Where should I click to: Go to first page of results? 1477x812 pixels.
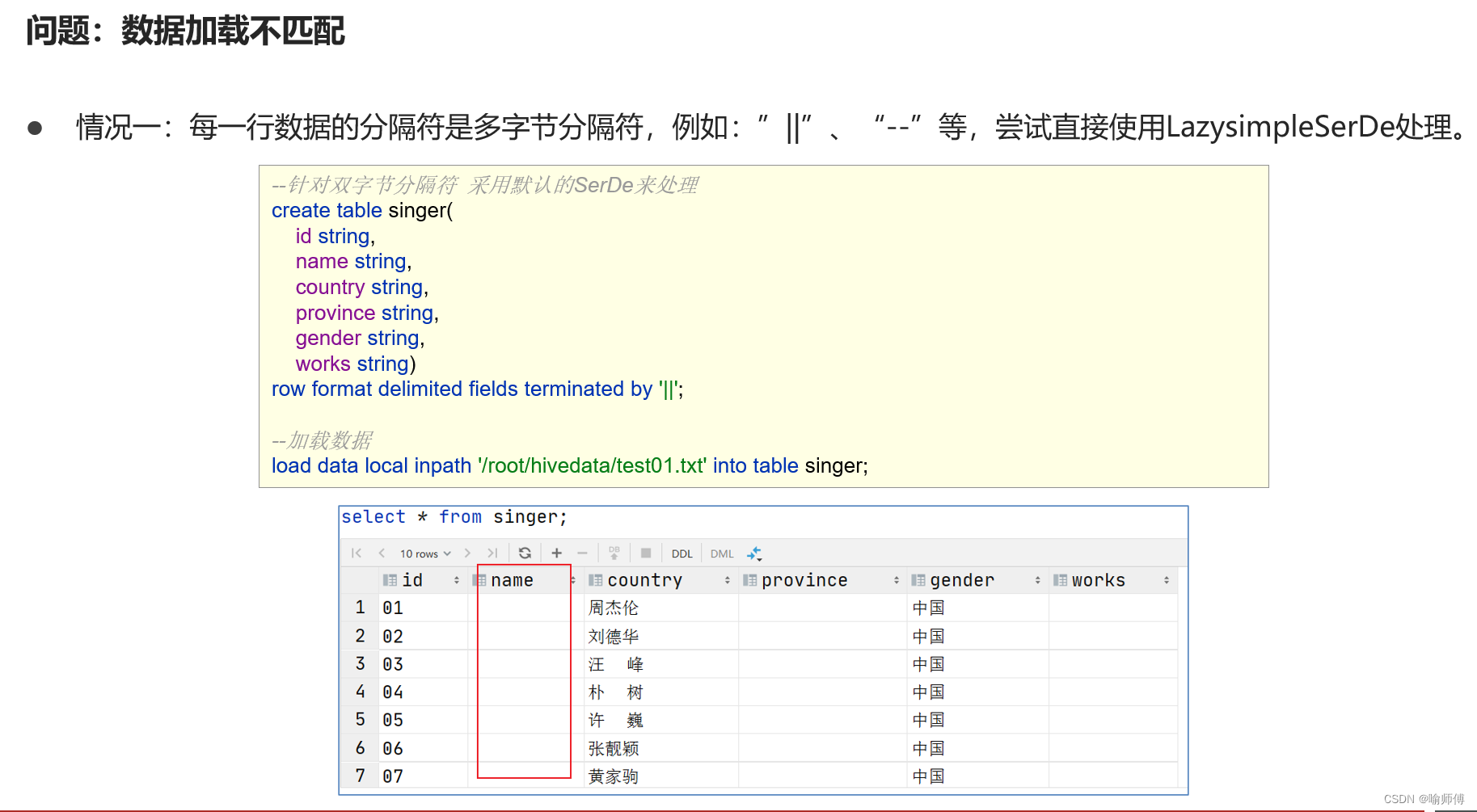pyautogui.click(x=357, y=553)
